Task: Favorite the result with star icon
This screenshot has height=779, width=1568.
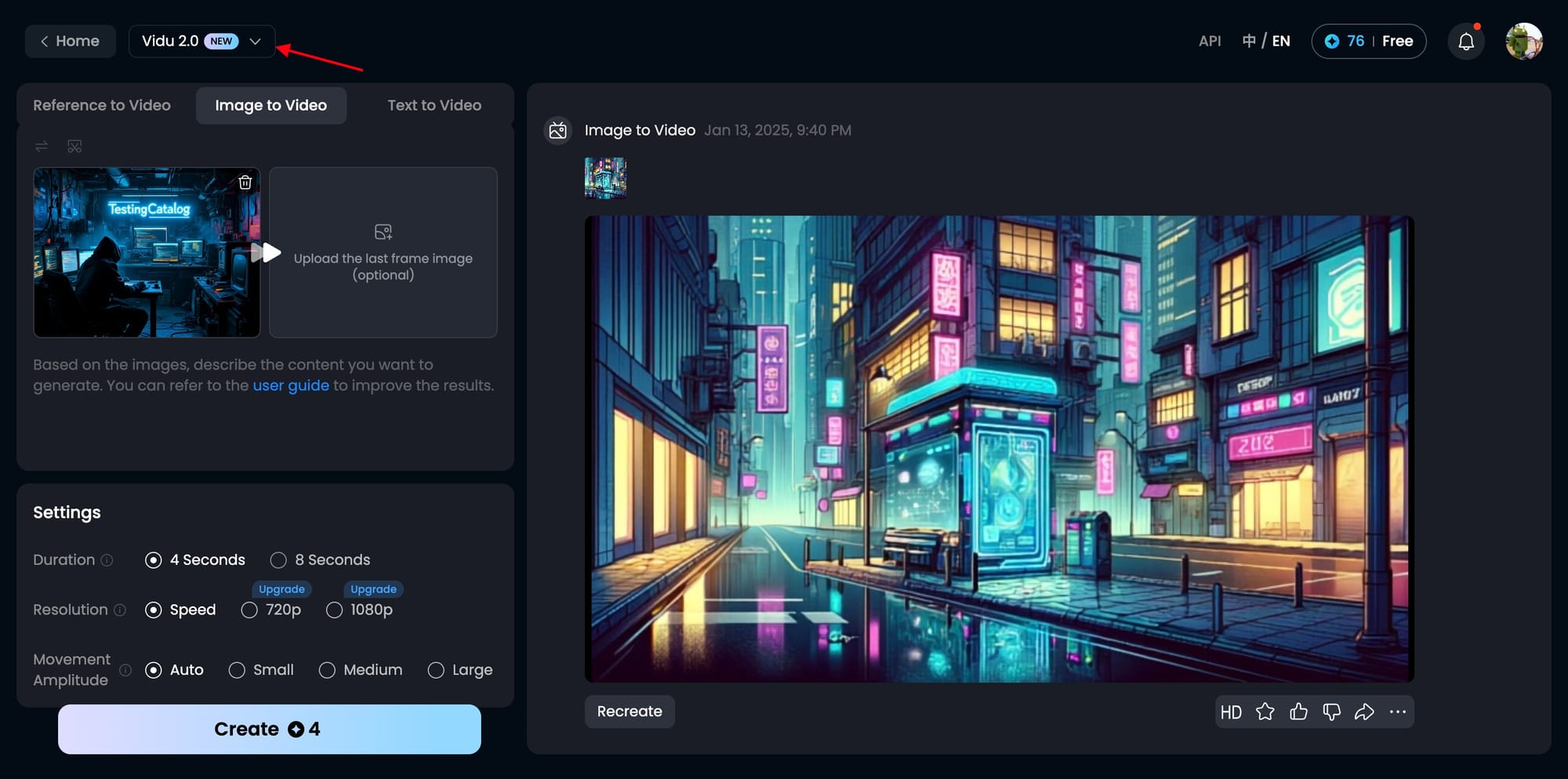Action: 1265,712
